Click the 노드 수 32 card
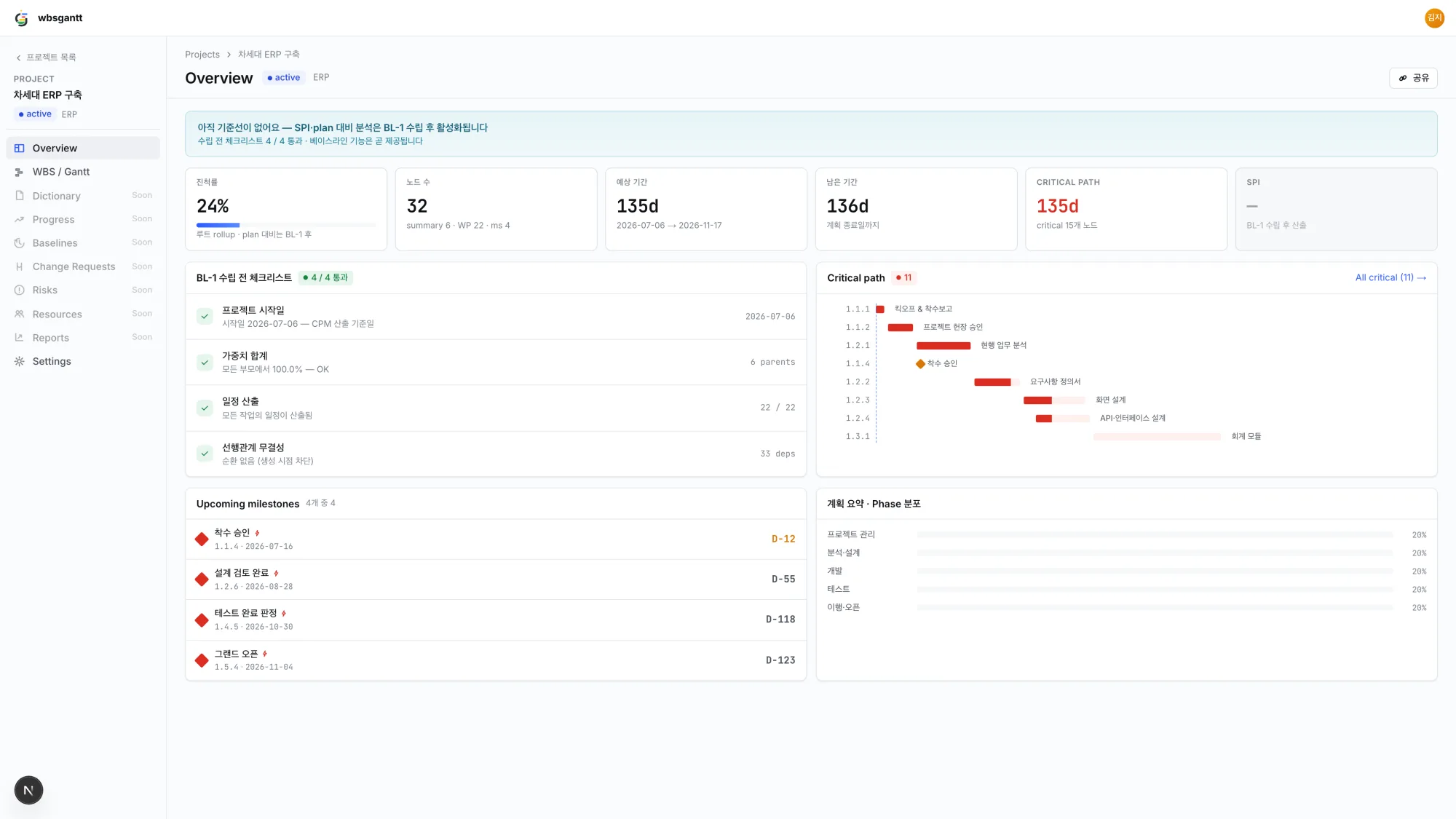The image size is (1456, 819). tap(496, 210)
